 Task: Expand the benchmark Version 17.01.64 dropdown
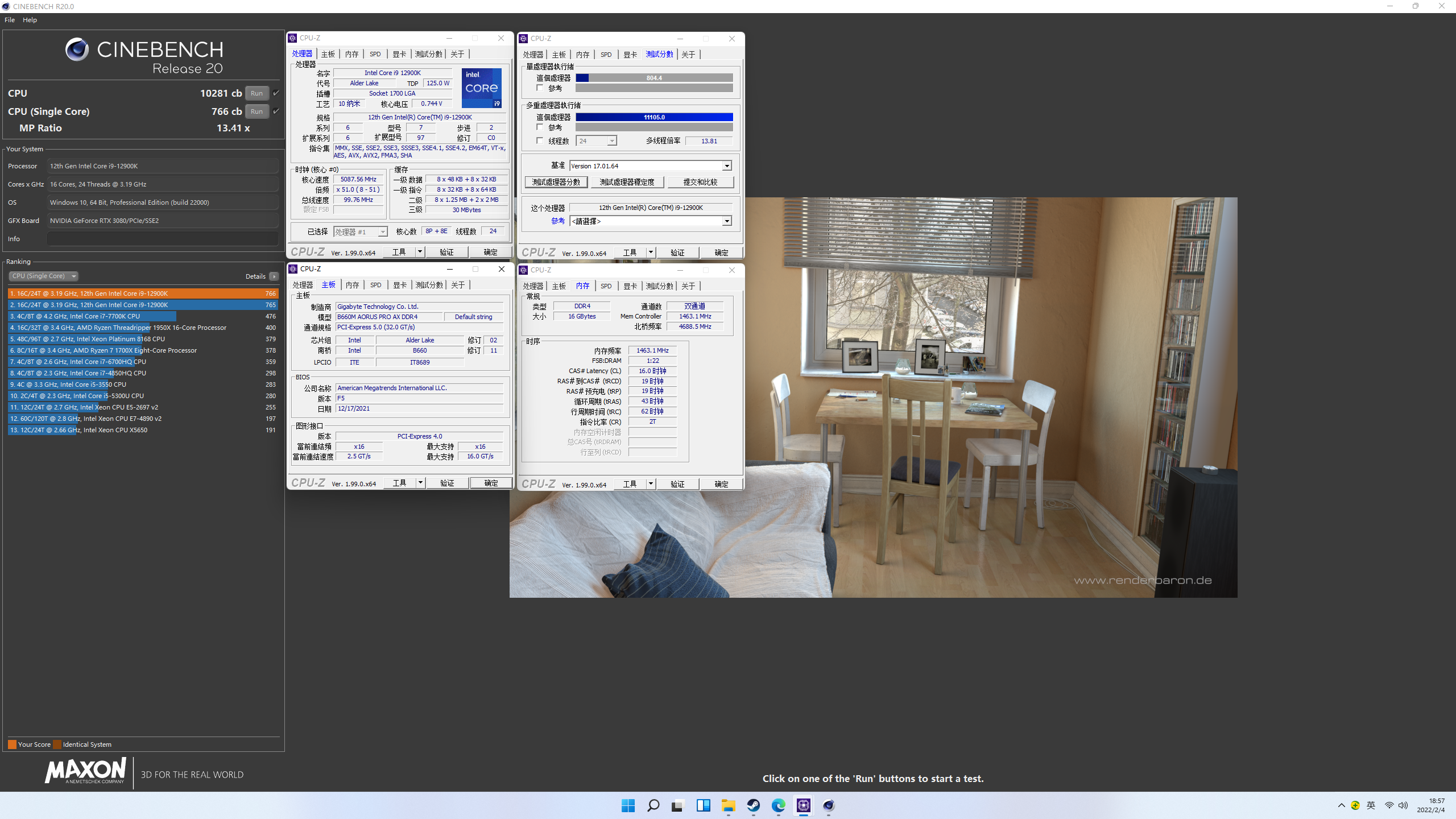[x=726, y=166]
